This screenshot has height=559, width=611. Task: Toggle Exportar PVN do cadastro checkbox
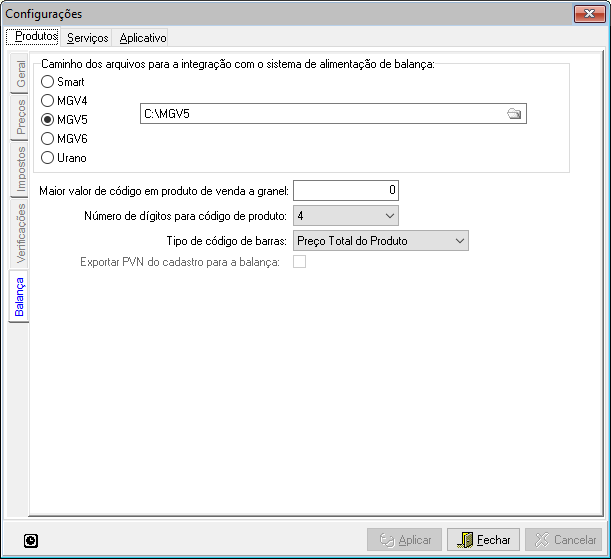coord(298,263)
